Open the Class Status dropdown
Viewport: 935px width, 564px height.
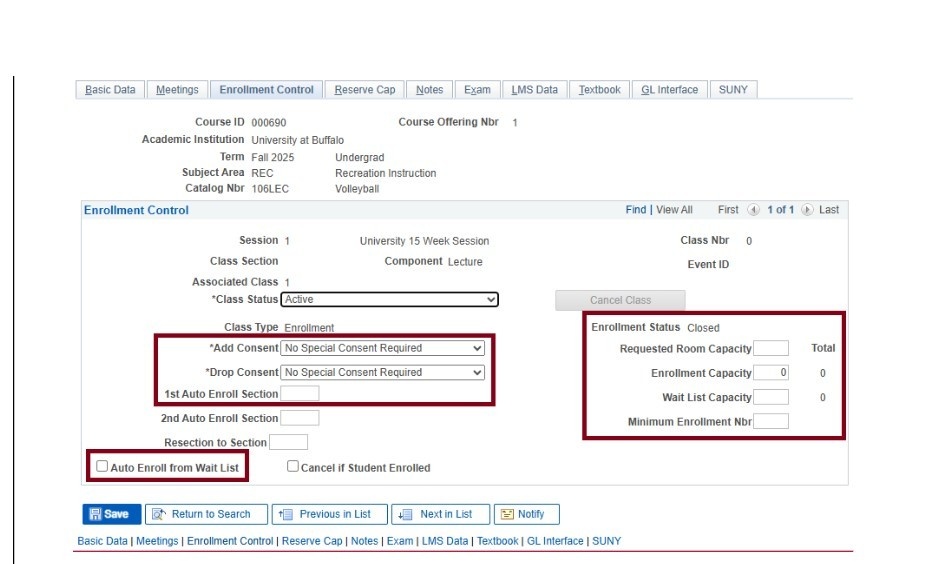click(389, 299)
